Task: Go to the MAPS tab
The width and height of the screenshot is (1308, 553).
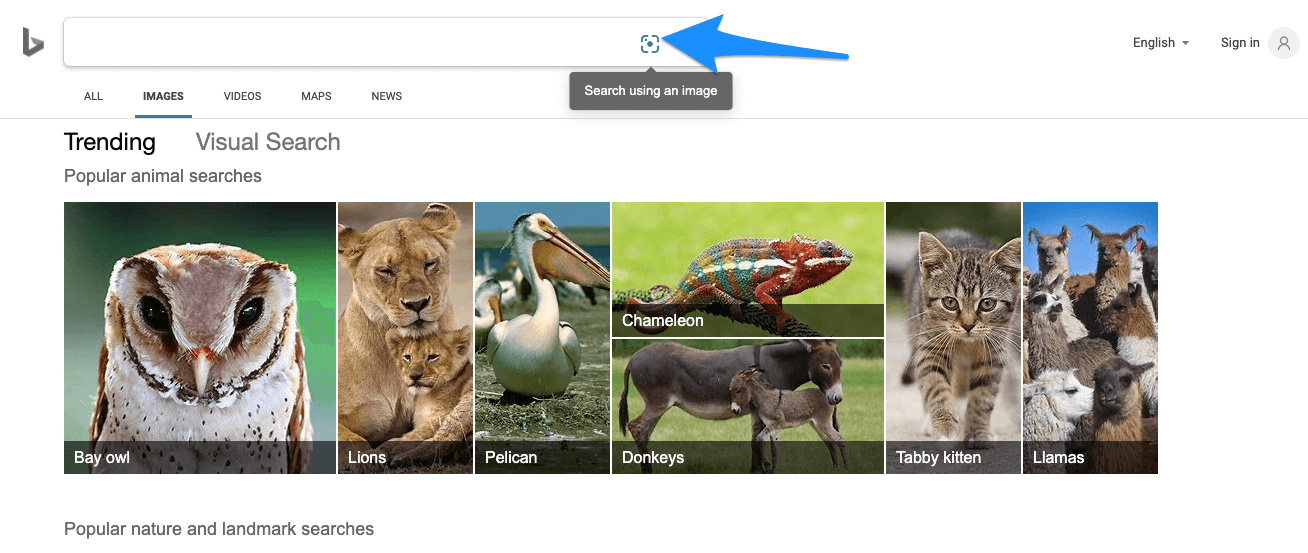Action: click(316, 97)
